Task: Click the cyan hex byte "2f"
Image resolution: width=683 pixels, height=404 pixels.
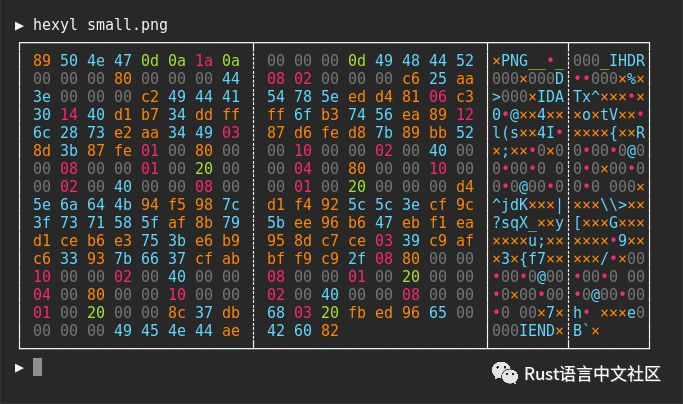Action: point(357,258)
